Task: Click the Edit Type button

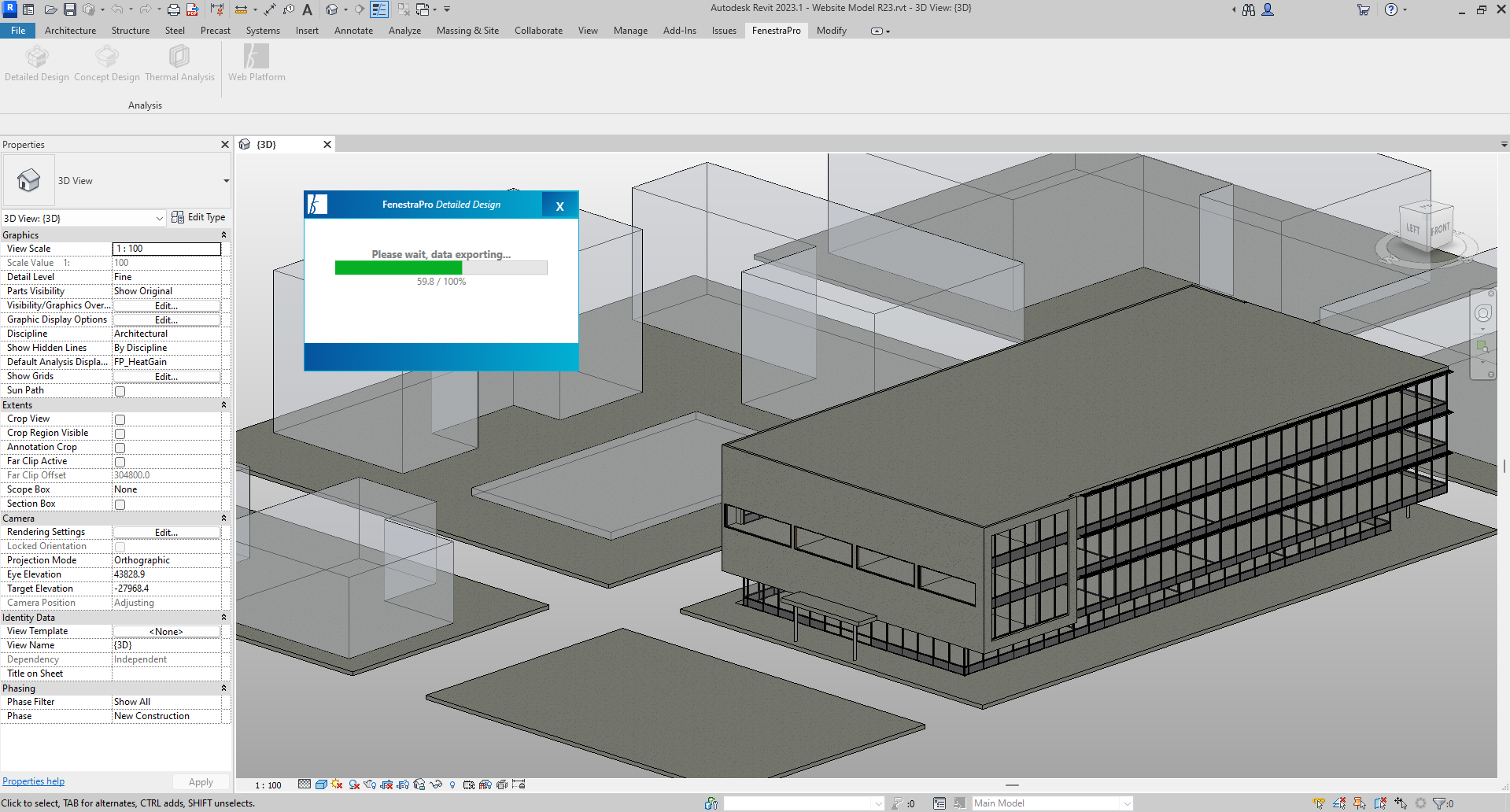Action: [199, 217]
